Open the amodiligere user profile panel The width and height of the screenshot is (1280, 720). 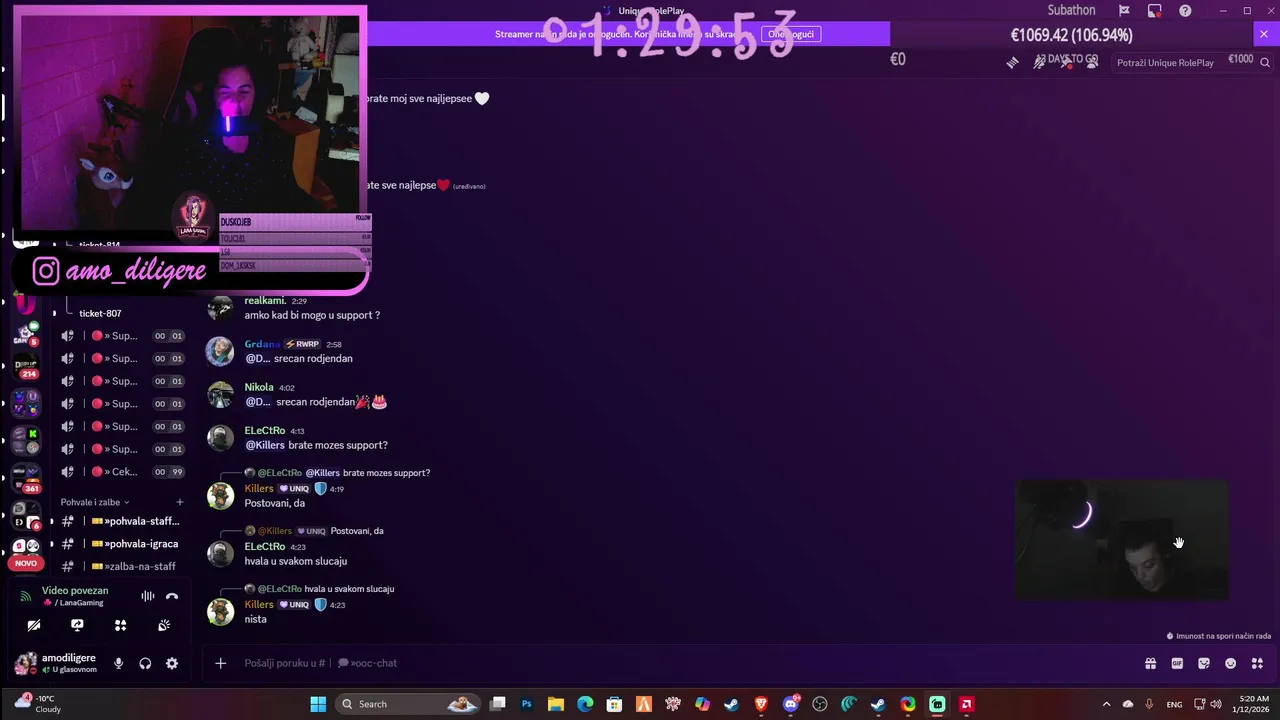tap(58, 663)
